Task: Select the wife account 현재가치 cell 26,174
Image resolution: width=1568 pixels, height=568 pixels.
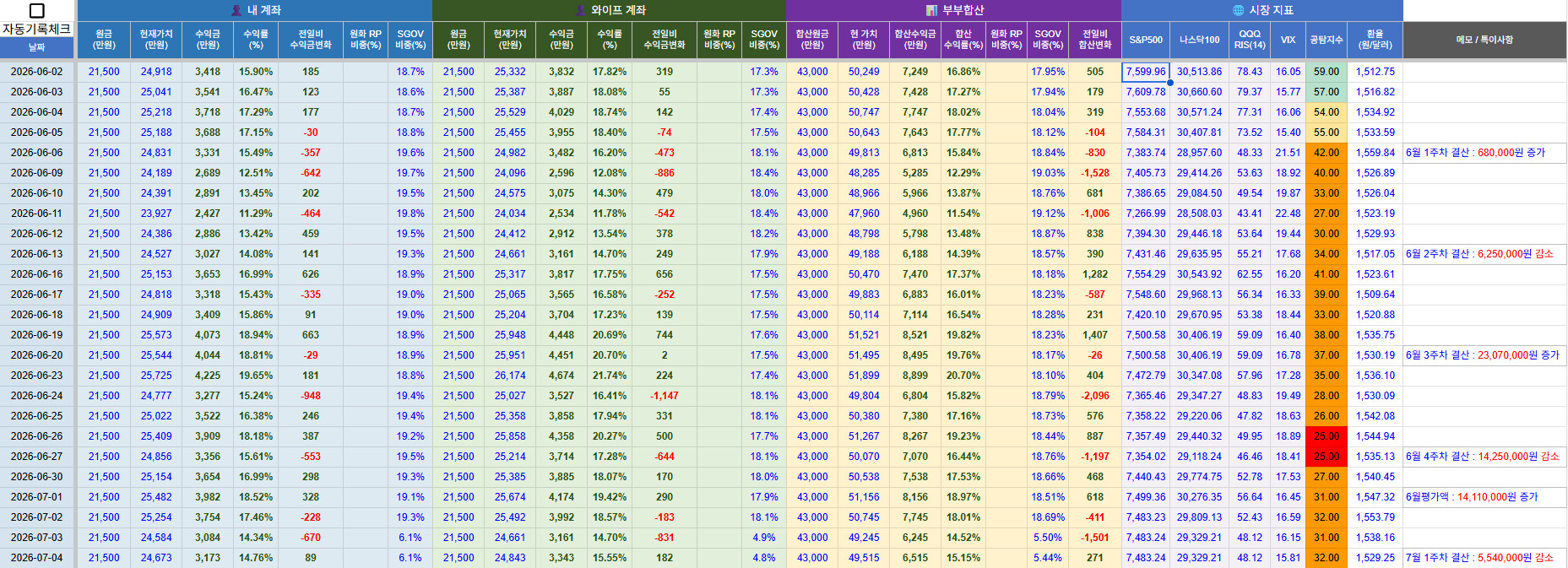Action: 510,376
